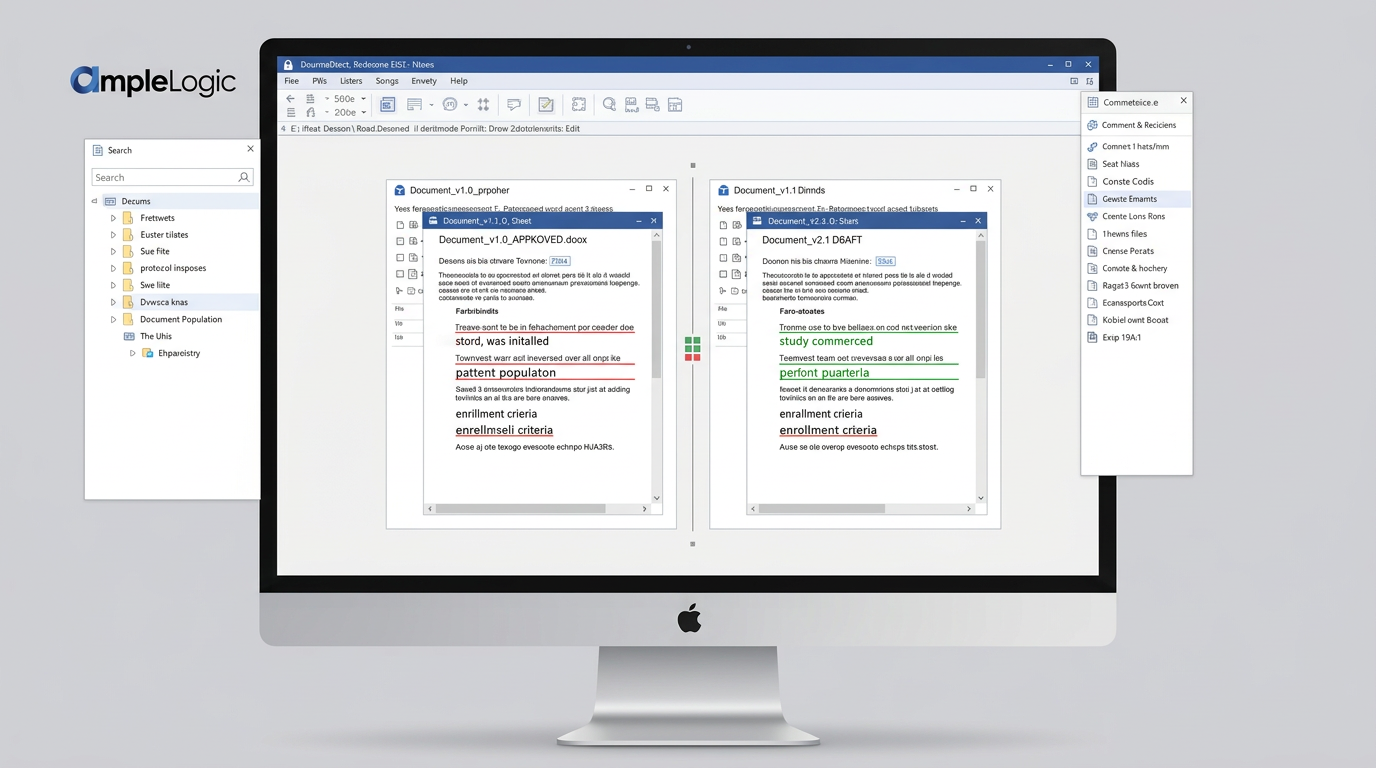Image resolution: width=1376 pixels, height=768 pixels.
Task: Tick the fourth checkbox in Document_v1.0 window
Action: tap(400, 274)
